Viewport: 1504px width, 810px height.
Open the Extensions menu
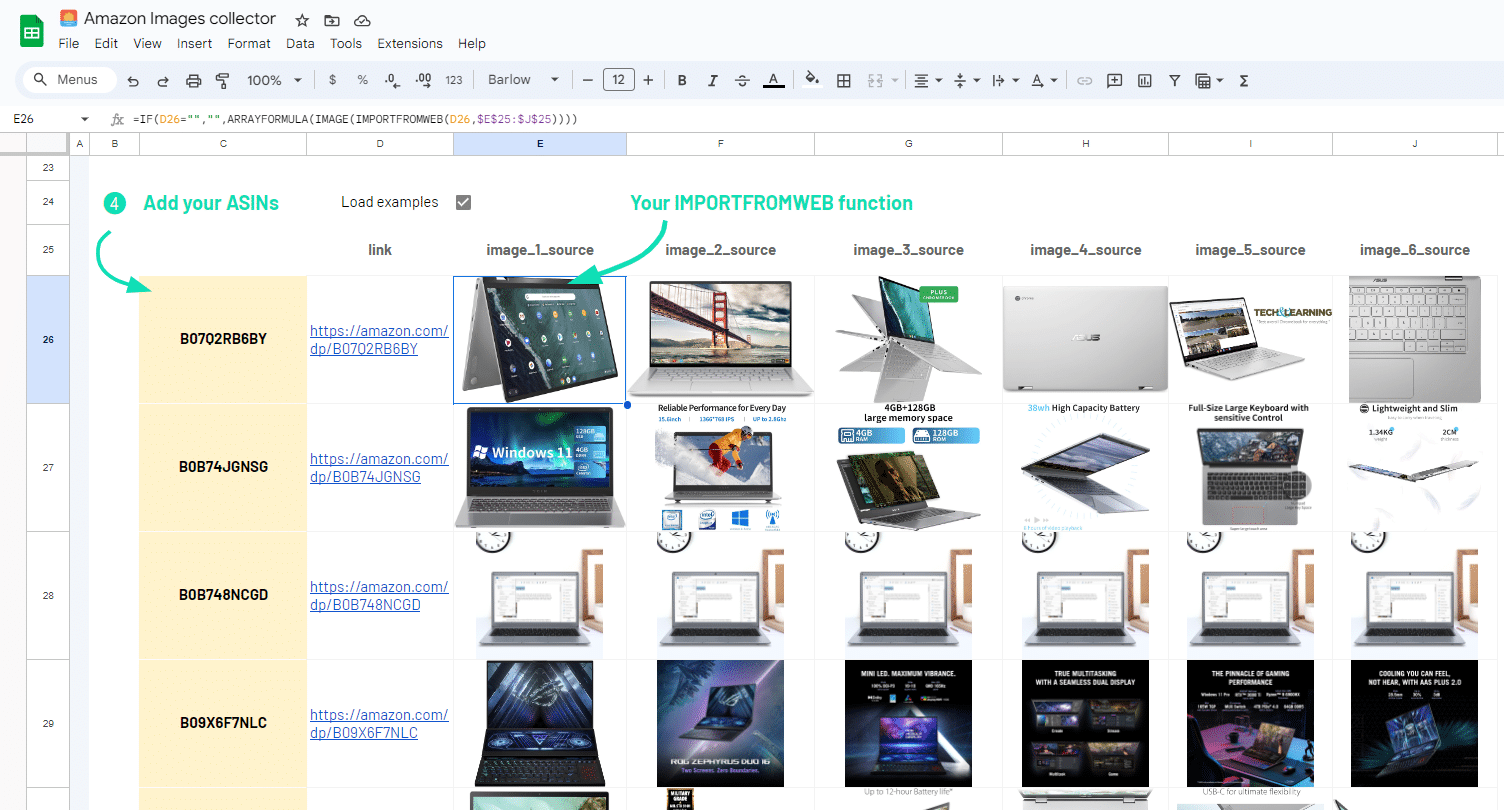(409, 43)
